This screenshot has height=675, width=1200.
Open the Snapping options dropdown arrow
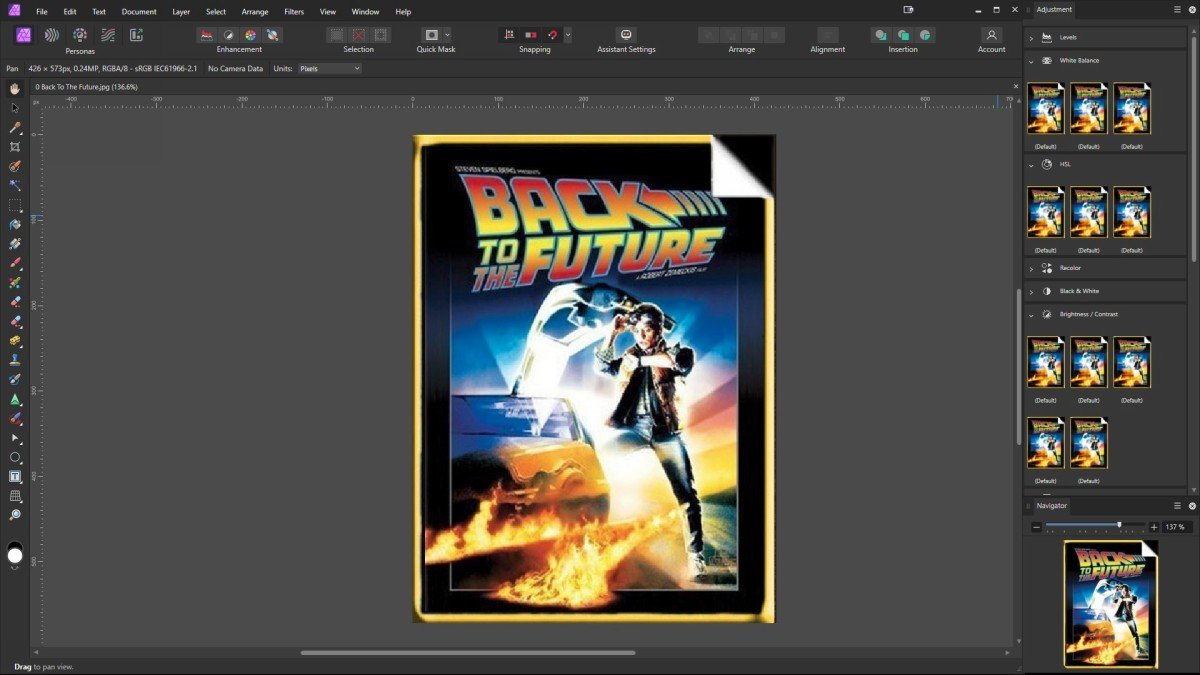click(568, 34)
